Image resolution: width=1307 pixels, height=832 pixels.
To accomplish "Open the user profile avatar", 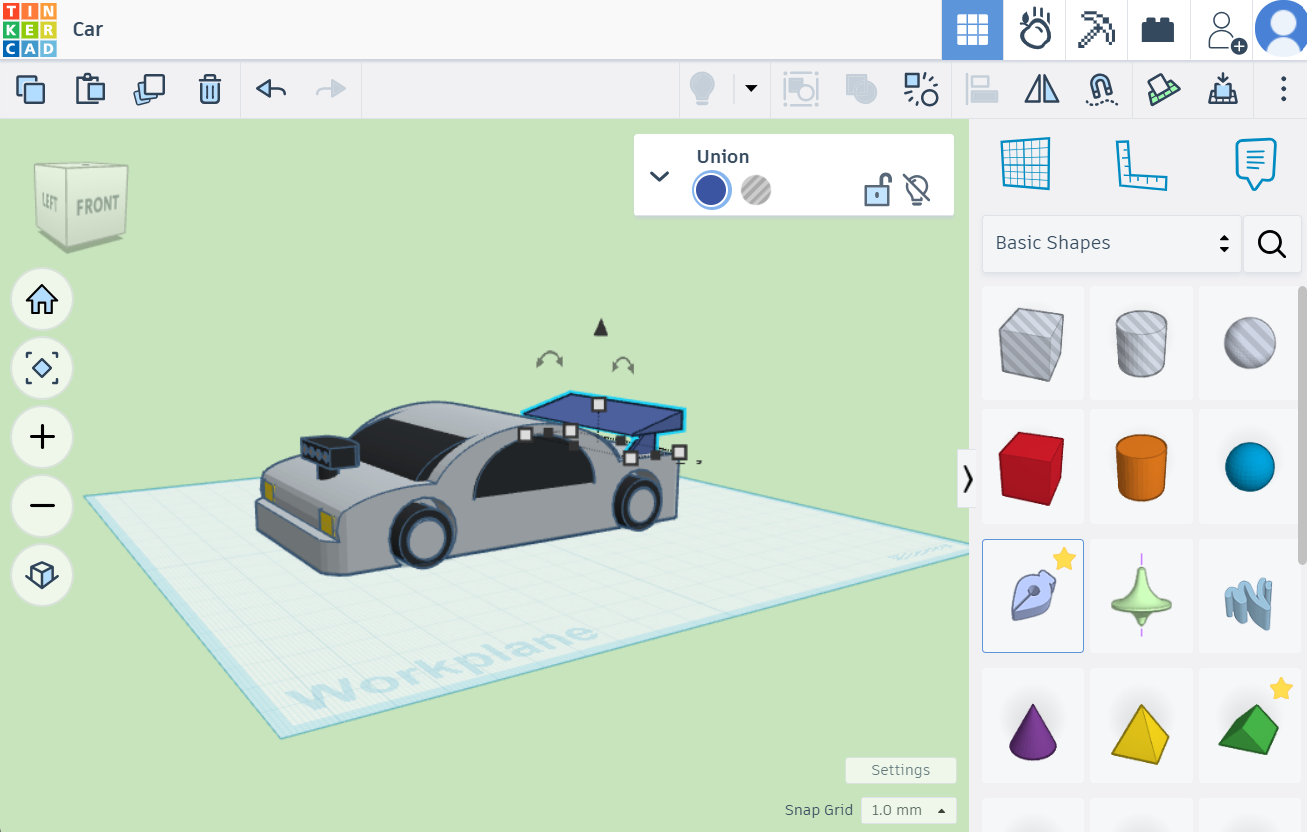I will pos(1281,28).
